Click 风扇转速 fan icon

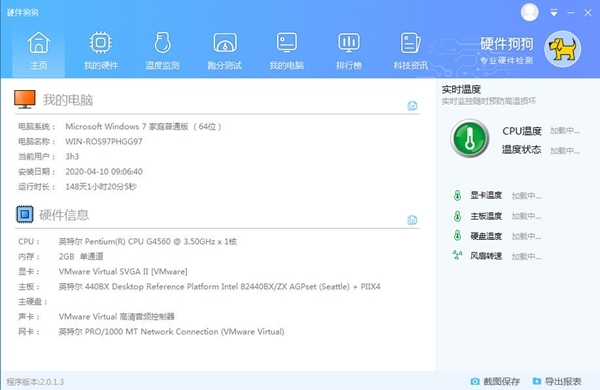pos(457,255)
